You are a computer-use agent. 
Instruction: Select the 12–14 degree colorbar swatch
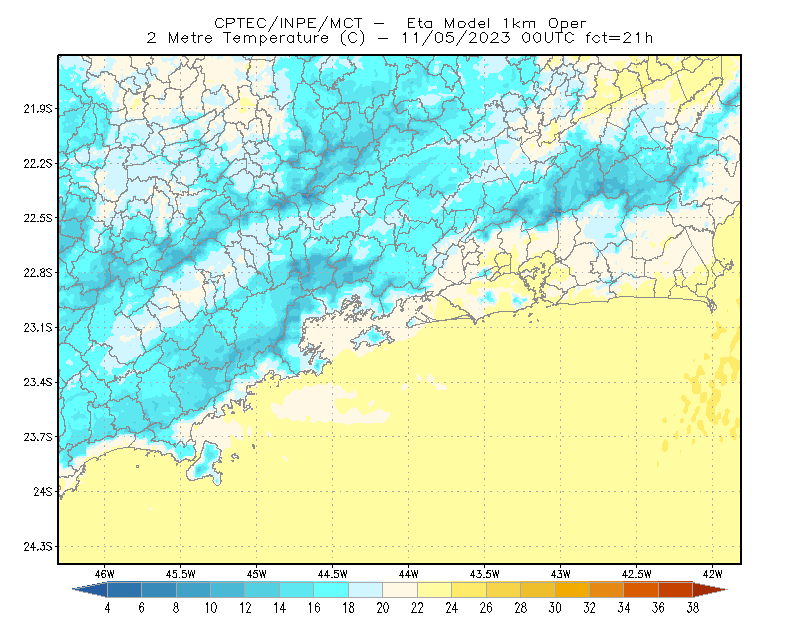262,590
